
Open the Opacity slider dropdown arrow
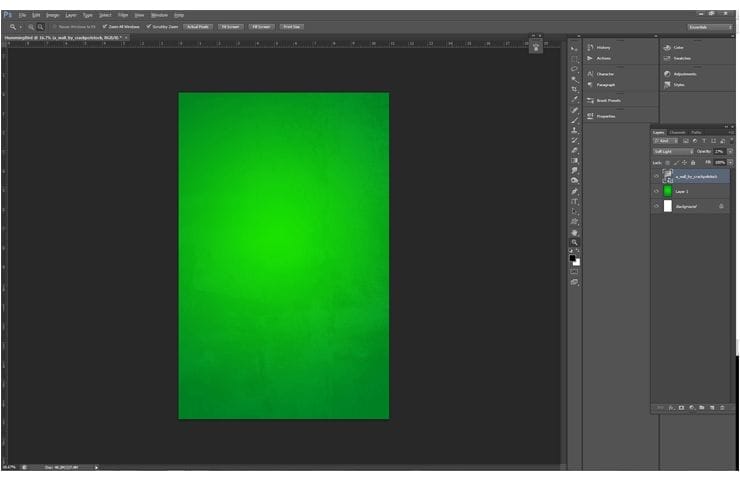tap(730, 152)
